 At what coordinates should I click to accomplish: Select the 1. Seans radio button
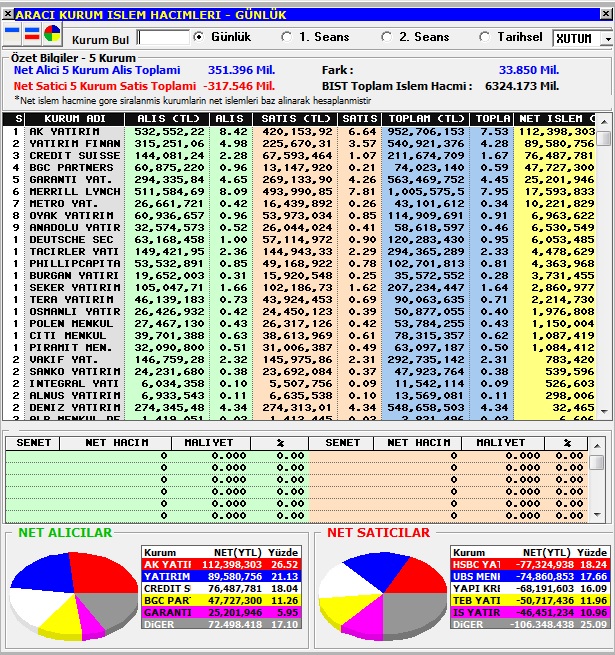click(287, 37)
